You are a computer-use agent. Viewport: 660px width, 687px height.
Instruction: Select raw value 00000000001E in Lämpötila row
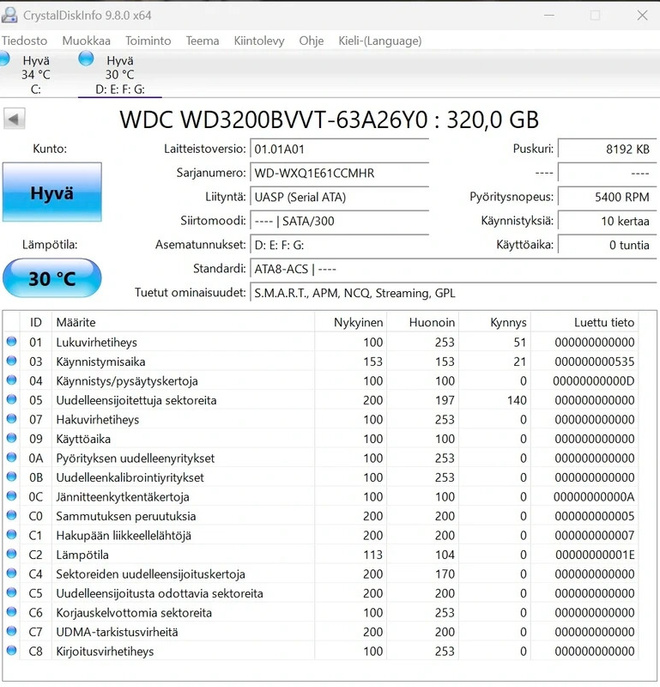(x=595, y=555)
